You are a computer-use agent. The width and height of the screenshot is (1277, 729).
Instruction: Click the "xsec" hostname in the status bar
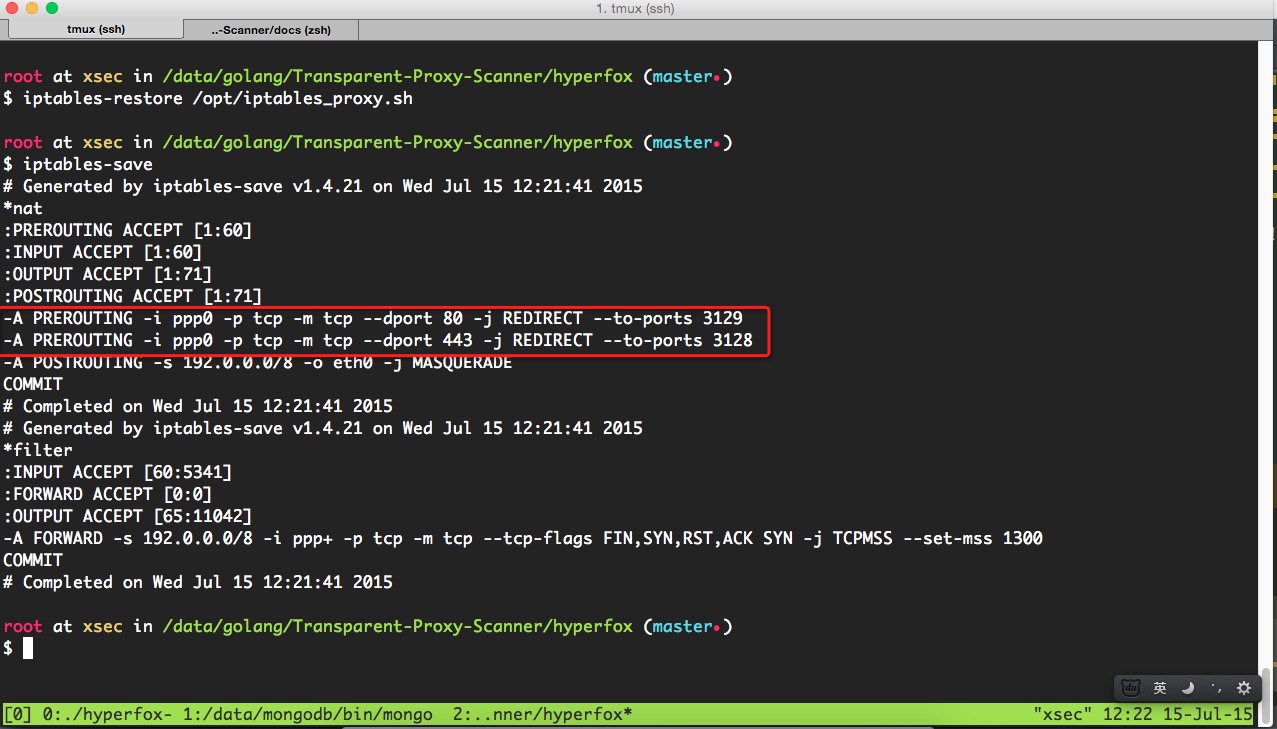(1063, 715)
